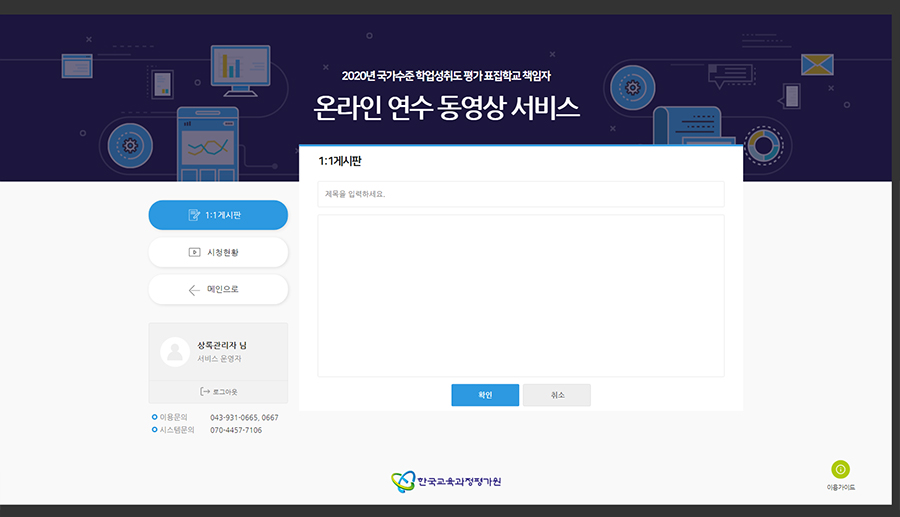This screenshot has height=517, width=900.
Task: Click the 이용문의 phone number 043-931-0665
Action: 244,417
